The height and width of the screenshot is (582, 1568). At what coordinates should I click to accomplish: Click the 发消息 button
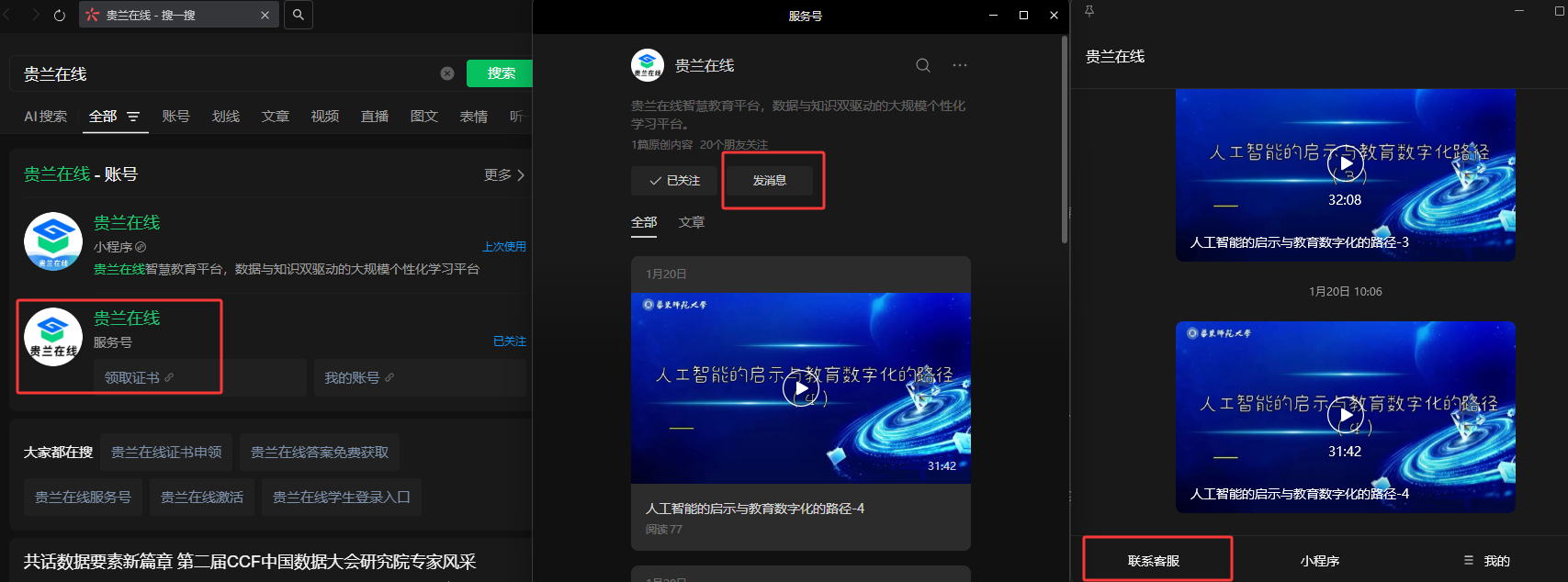coord(770,181)
